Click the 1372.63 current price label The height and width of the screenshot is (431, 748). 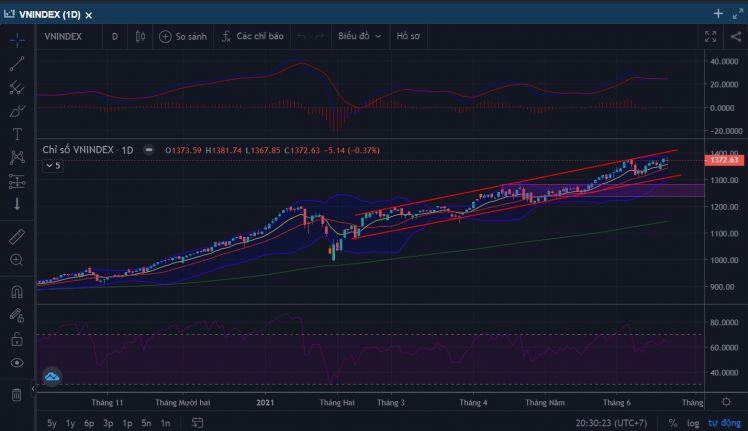click(x=724, y=159)
